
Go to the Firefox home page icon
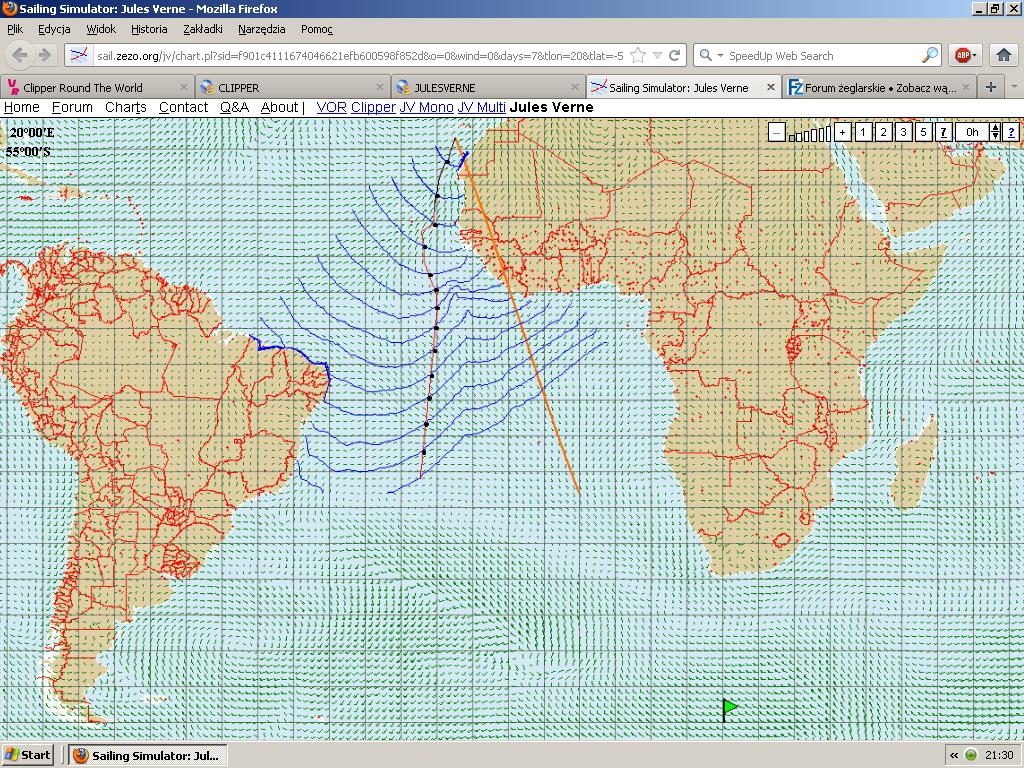[x=1004, y=56]
